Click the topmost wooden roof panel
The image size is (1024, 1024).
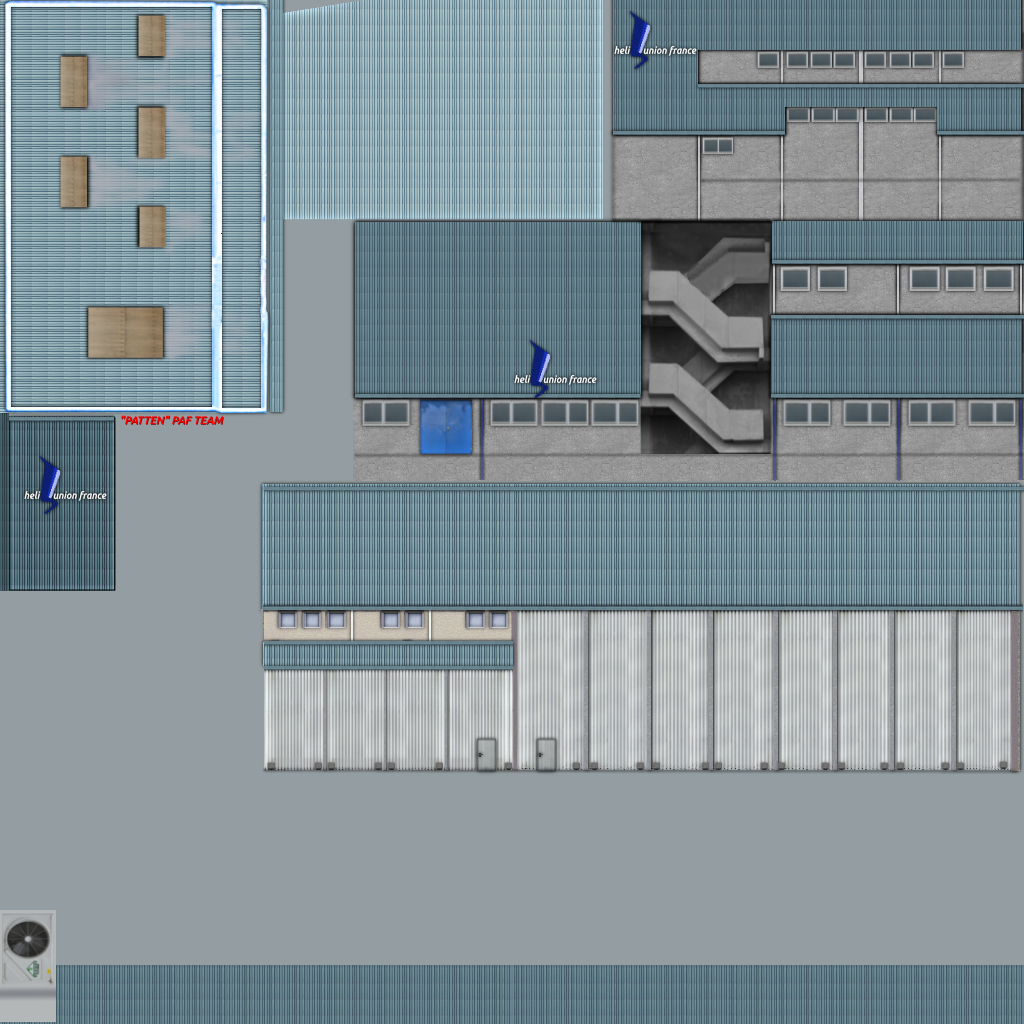pyautogui.click(x=151, y=36)
